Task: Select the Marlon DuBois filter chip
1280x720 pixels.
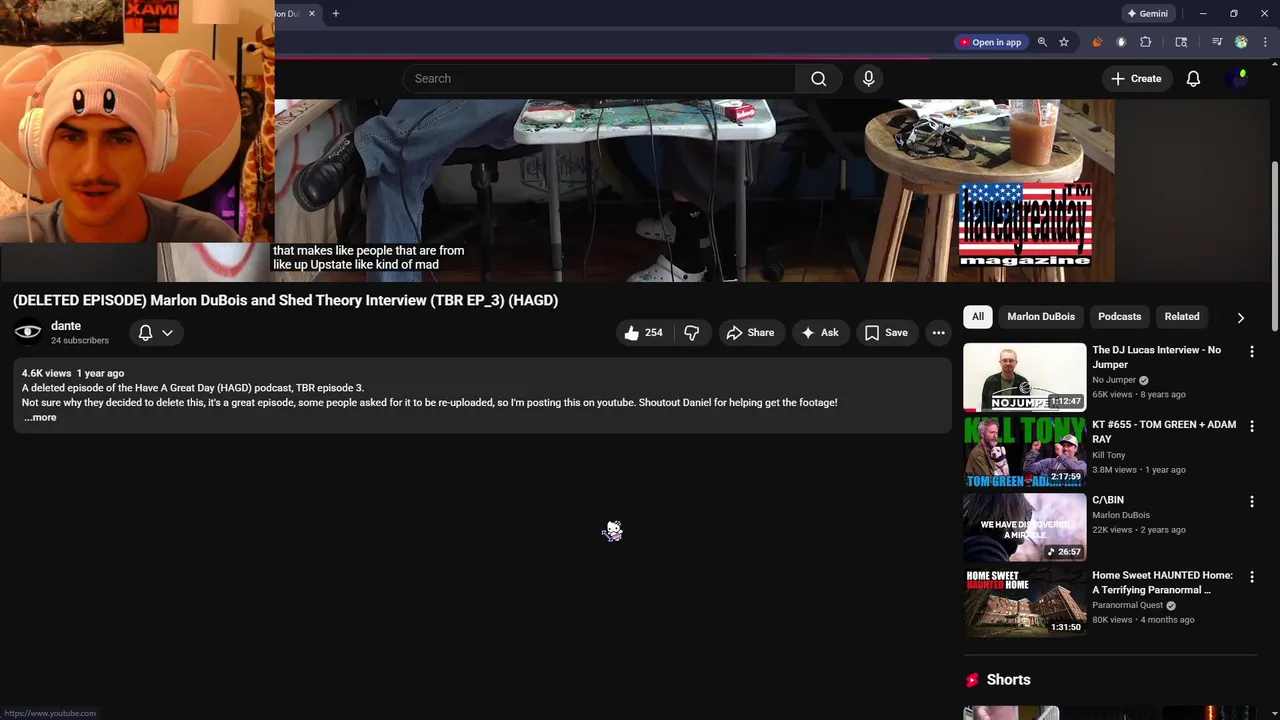Action: click(x=1041, y=317)
